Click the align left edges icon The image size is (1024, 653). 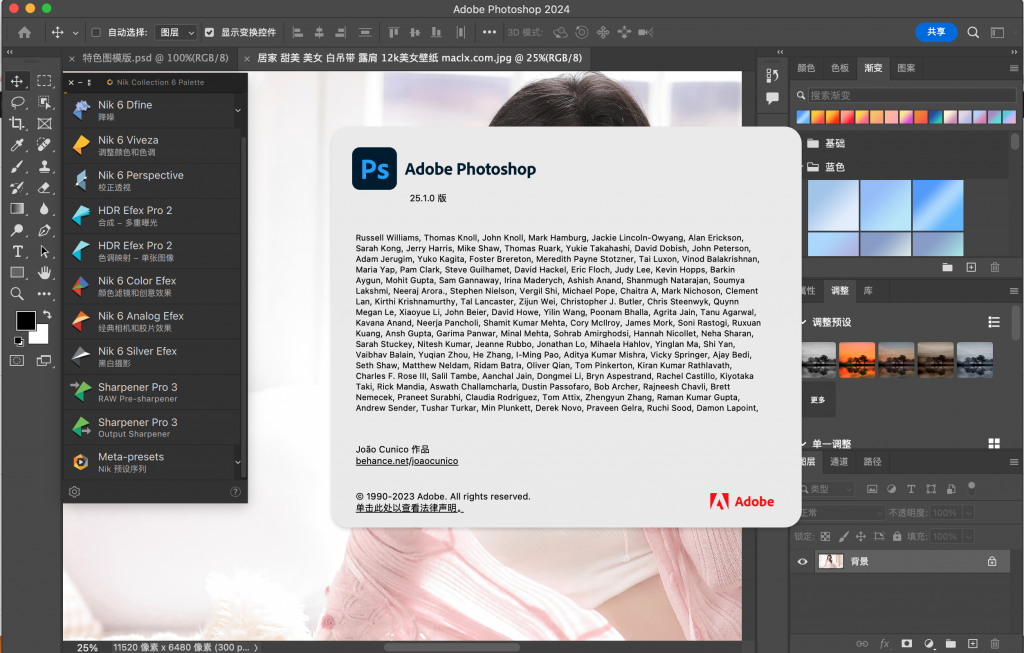click(x=296, y=31)
